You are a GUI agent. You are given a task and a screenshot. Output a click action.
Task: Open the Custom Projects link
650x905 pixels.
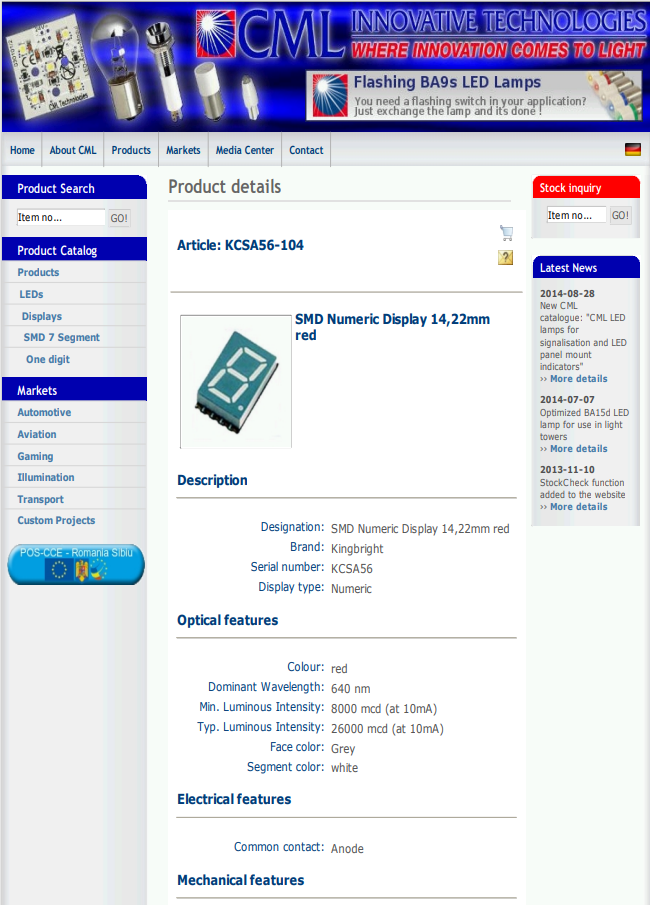pos(56,521)
